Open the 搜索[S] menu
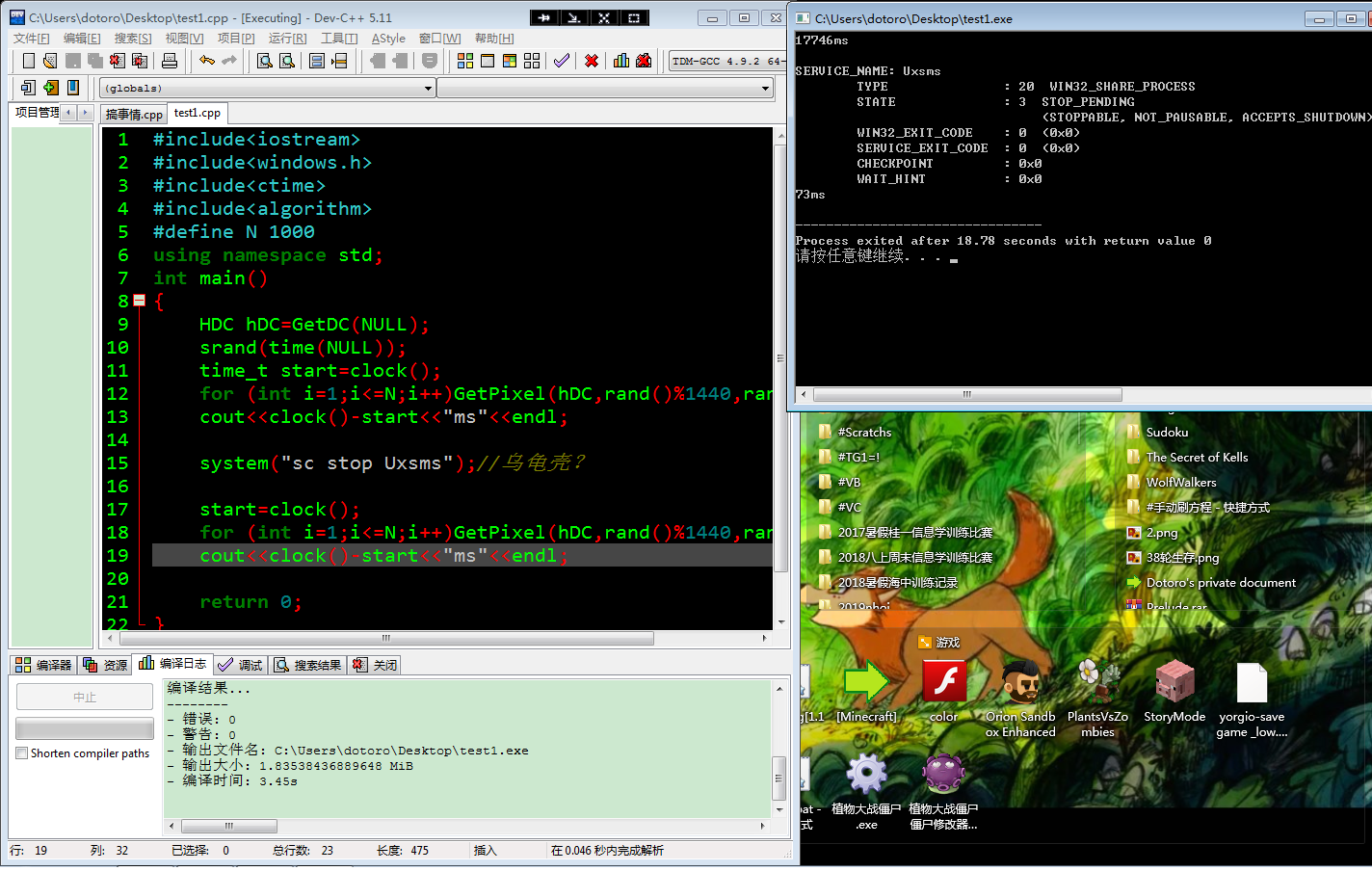This screenshot has height=871, width=1372. click(133, 39)
